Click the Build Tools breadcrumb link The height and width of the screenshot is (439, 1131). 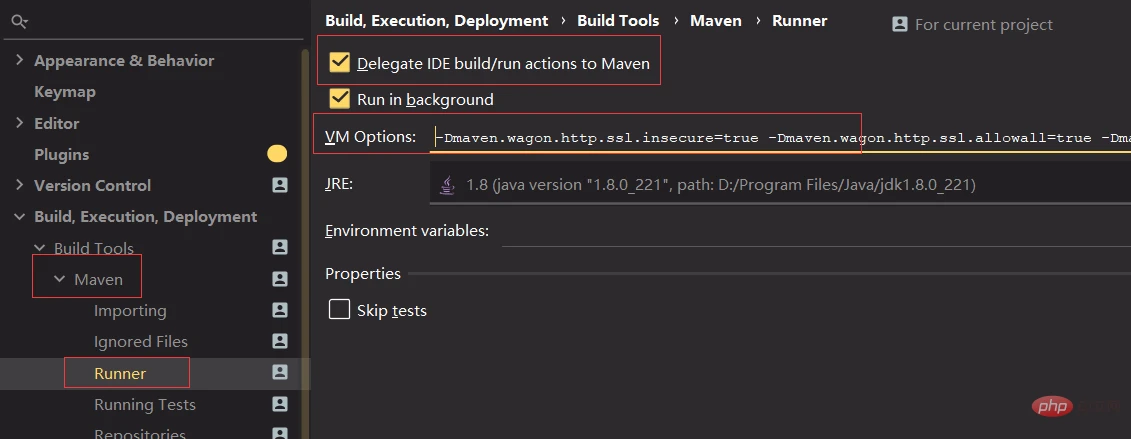pos(618,21)
